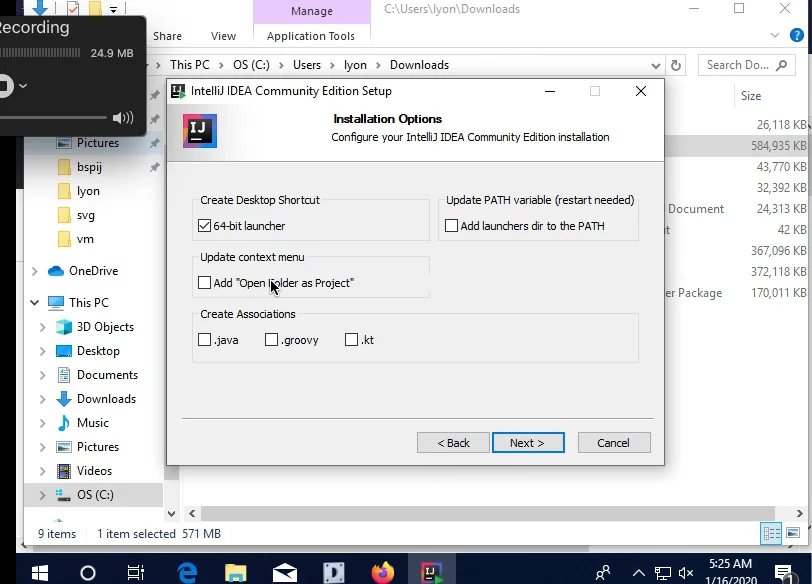The height and width of the screenshot is (584, 812).
Task: Expand the Explorer ribbon chevron
Action: coord(775,35)
